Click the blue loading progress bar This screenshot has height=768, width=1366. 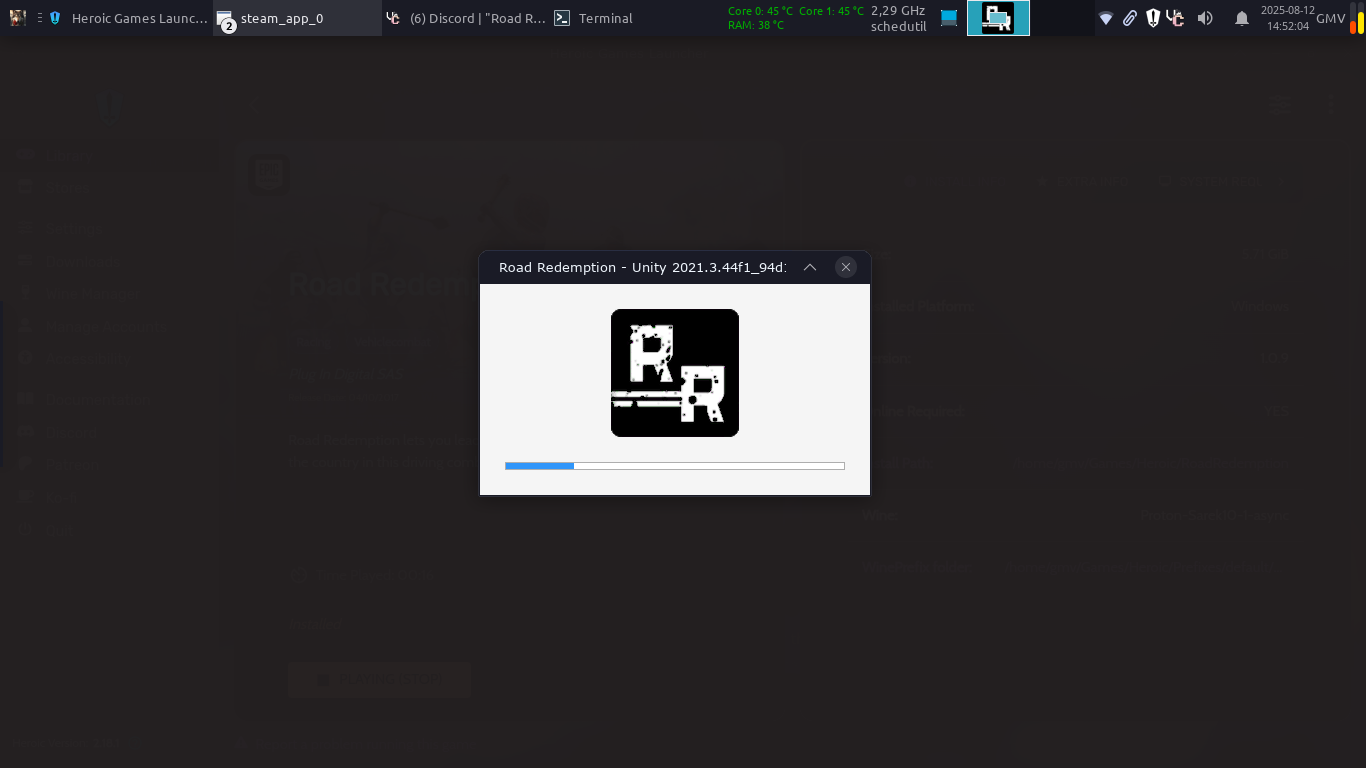[x=675, y=466]
